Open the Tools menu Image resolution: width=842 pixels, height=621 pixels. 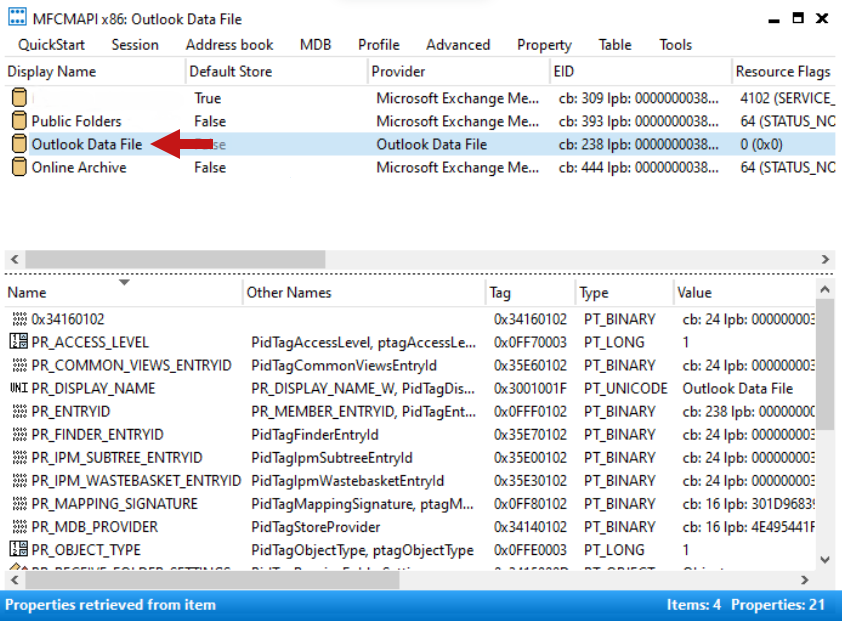tap(676, 45)
